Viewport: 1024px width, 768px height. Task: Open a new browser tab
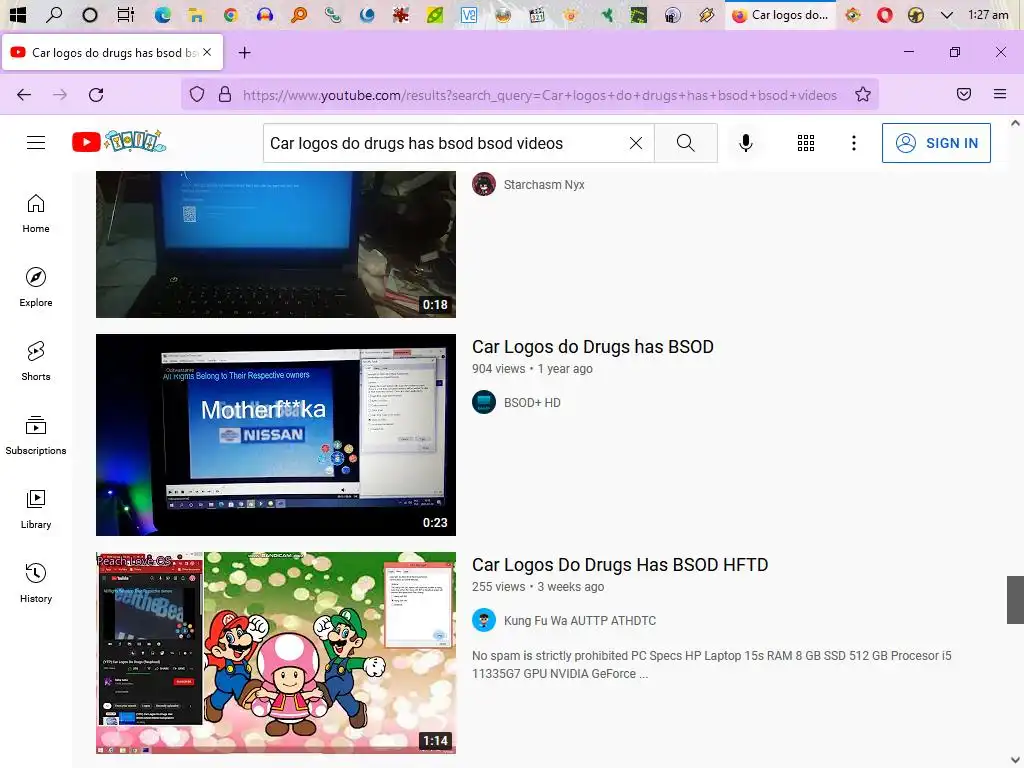point(244,52)
